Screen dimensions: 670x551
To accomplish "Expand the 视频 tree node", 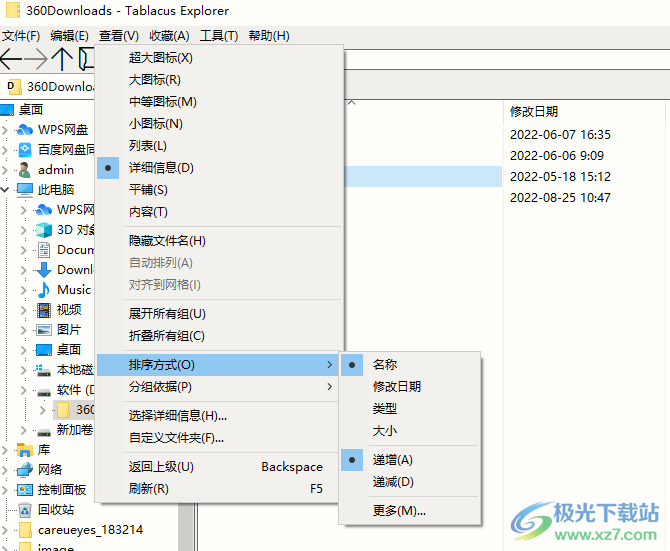I will [24, 310].
